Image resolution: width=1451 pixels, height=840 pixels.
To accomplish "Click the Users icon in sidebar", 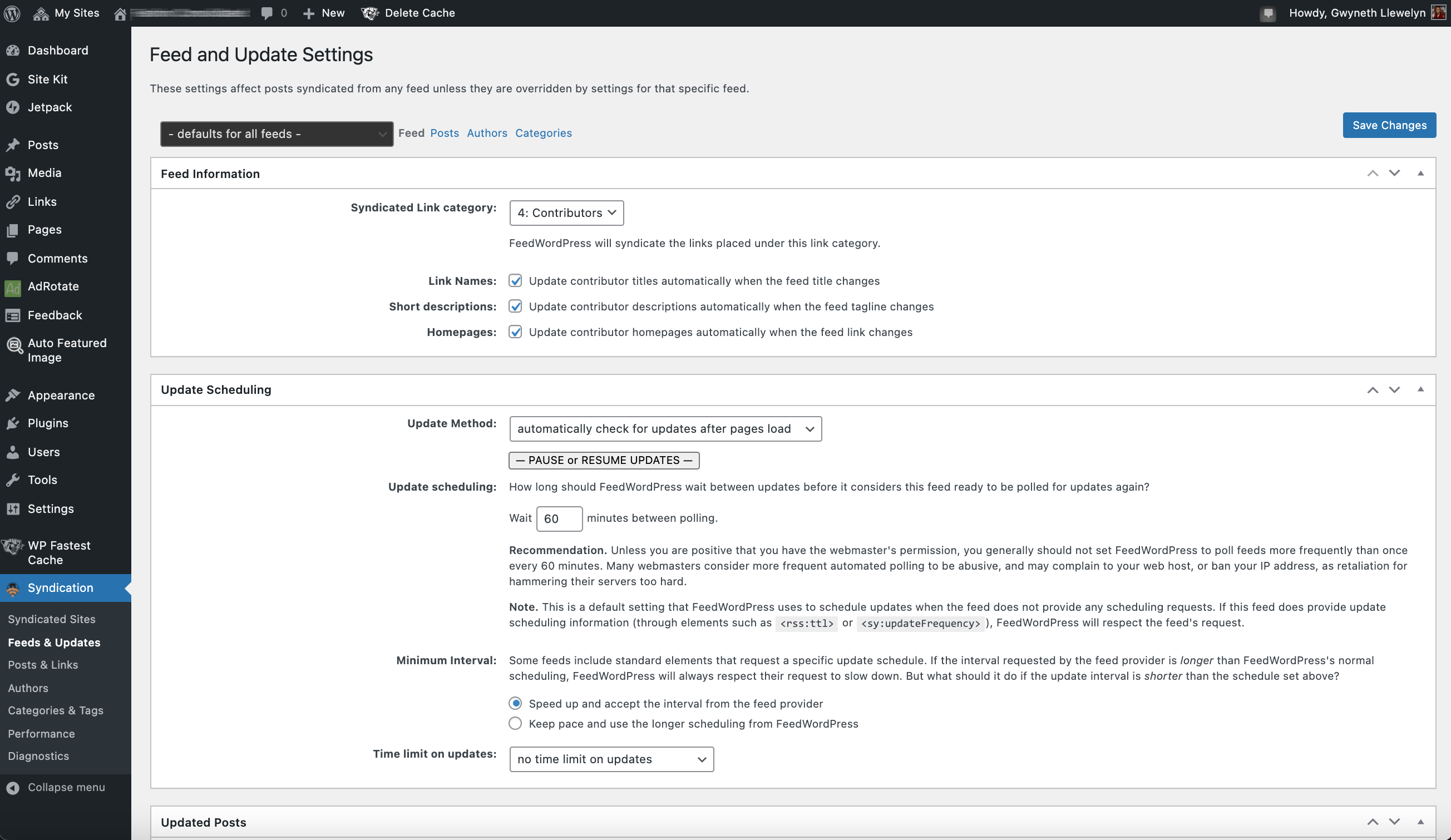I will 13,452.
